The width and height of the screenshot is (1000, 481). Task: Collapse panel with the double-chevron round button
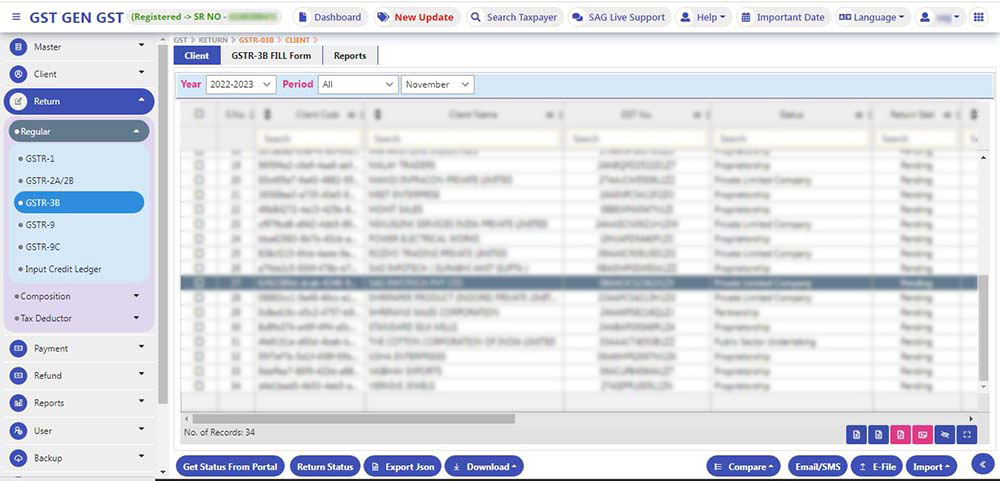click(x=981, y=464)
